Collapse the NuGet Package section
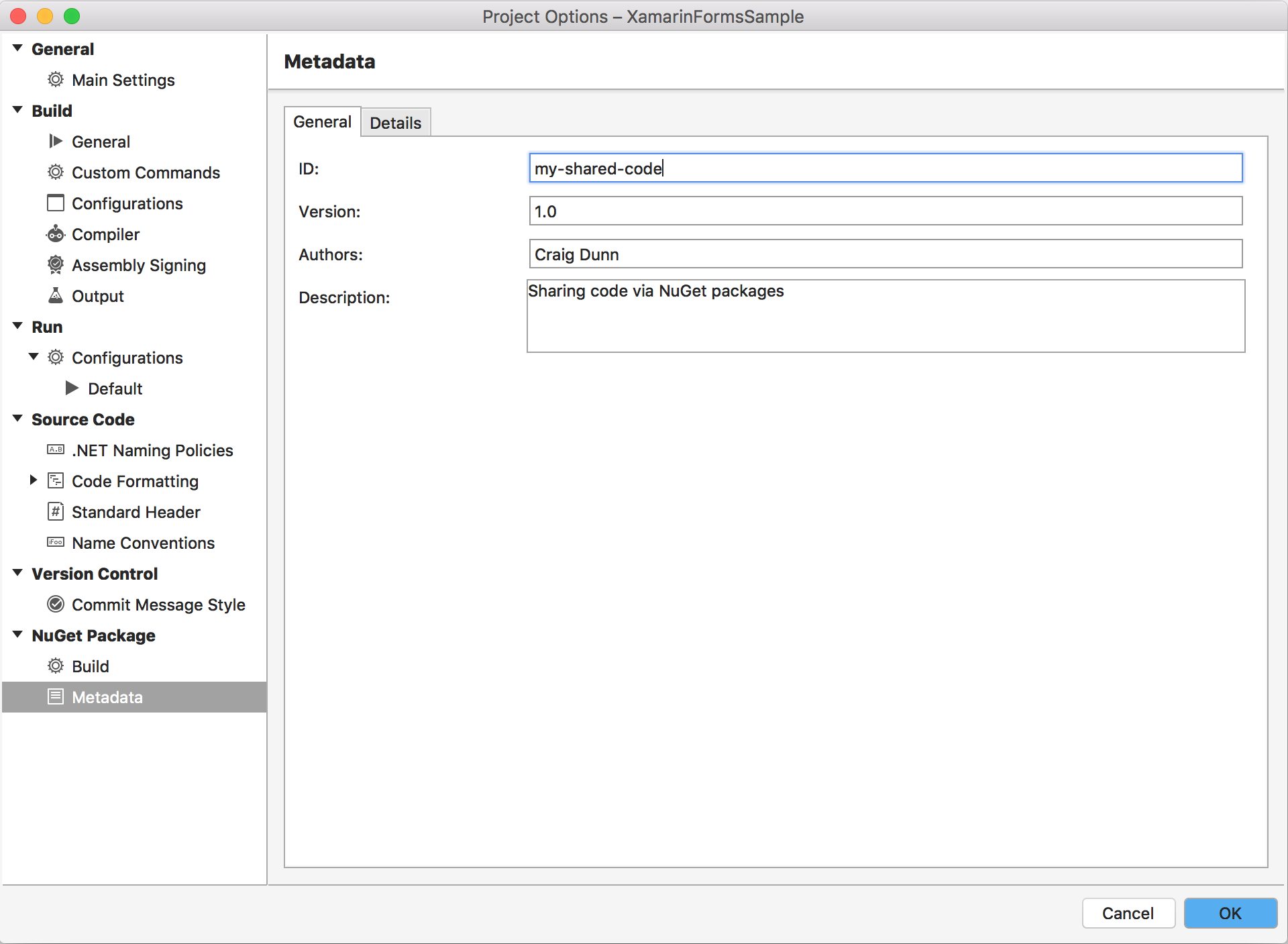 click(18, 635)
